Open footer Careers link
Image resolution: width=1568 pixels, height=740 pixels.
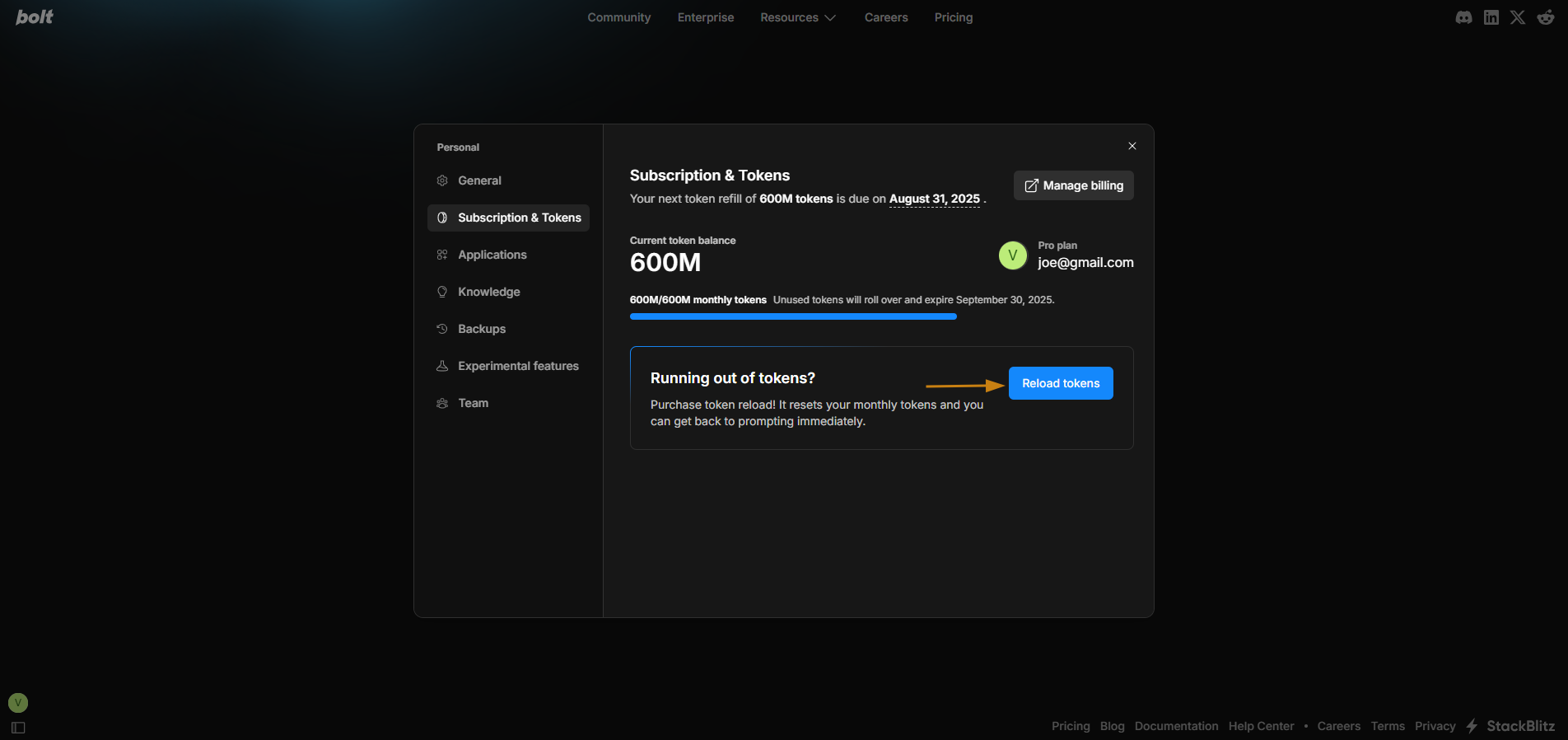point(1338,726)
